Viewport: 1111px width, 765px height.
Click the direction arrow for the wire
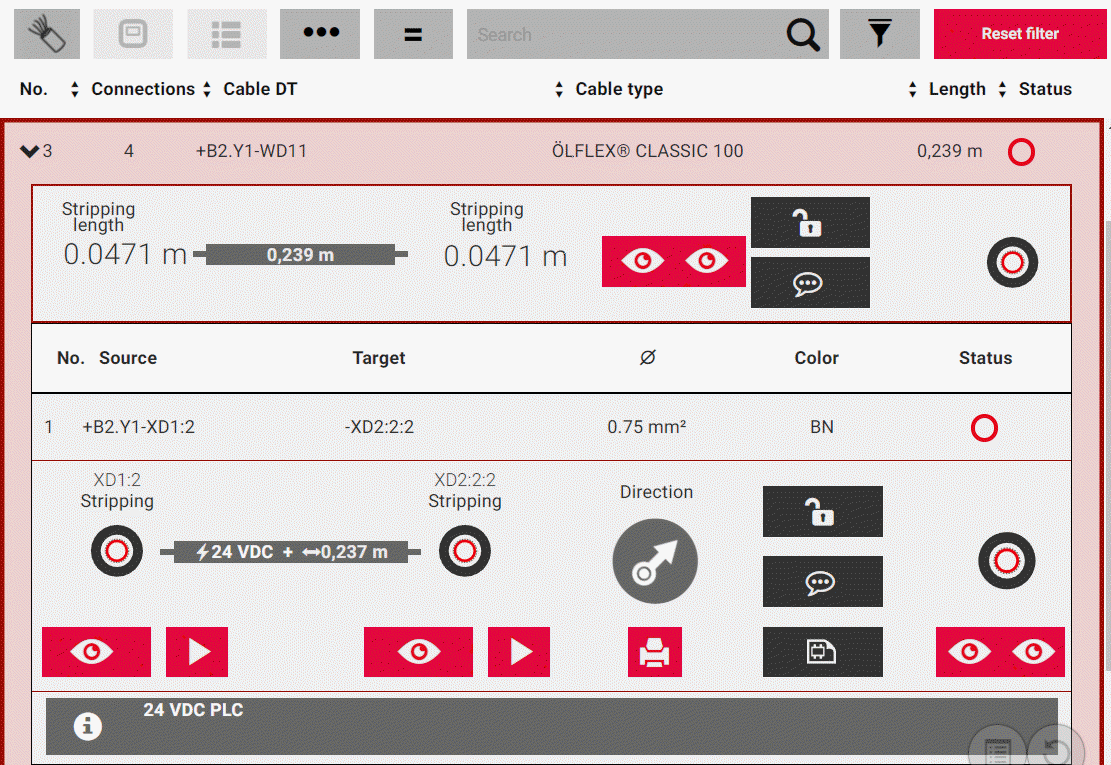click(x=655, y=561)
